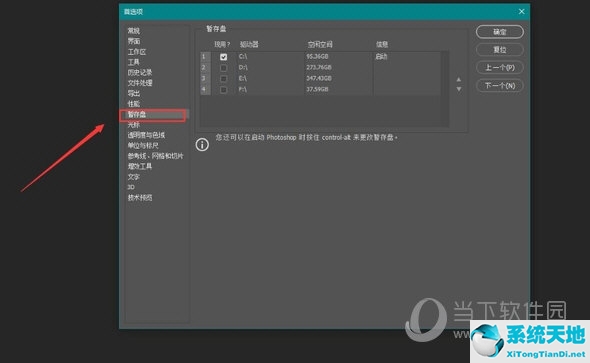Enable the F:\ scratch disk checkbox
This screenshot has width=590, height=363.
pos(224,90)
